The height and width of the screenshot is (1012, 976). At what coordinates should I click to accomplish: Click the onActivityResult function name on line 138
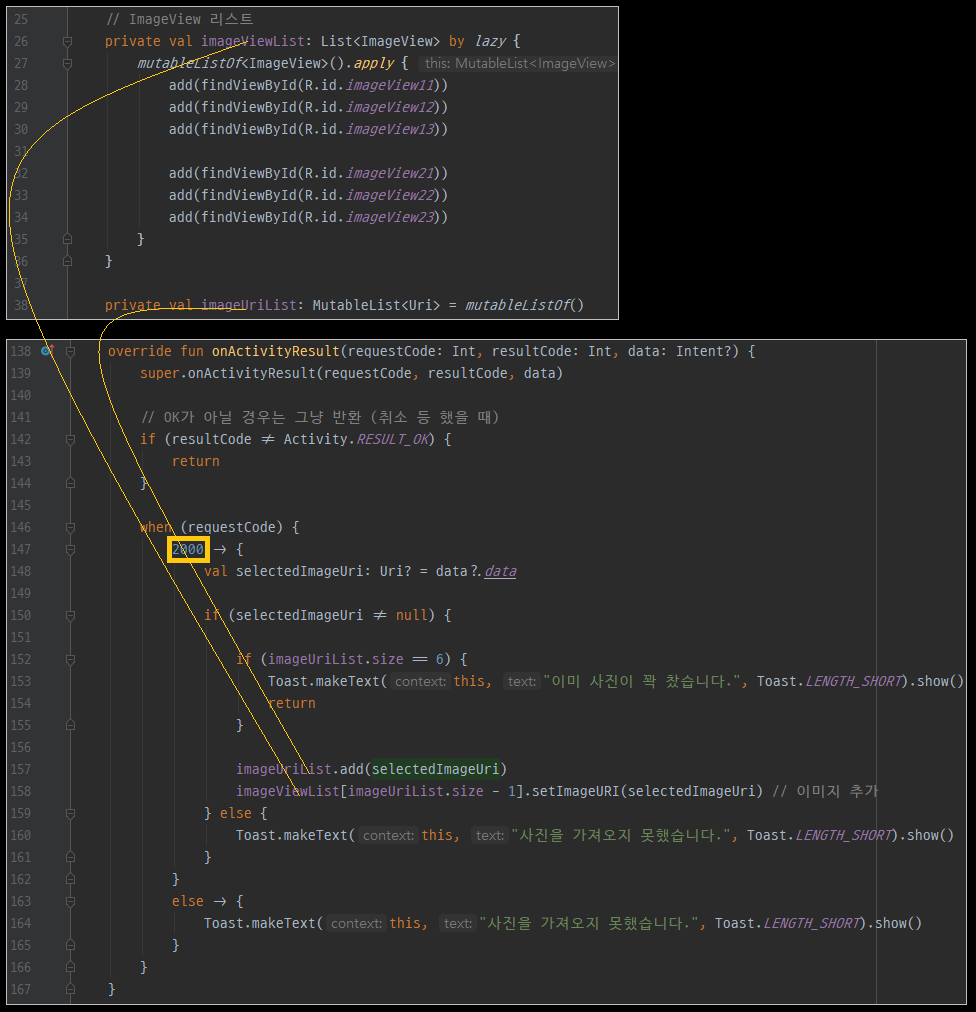click(276, 351)
